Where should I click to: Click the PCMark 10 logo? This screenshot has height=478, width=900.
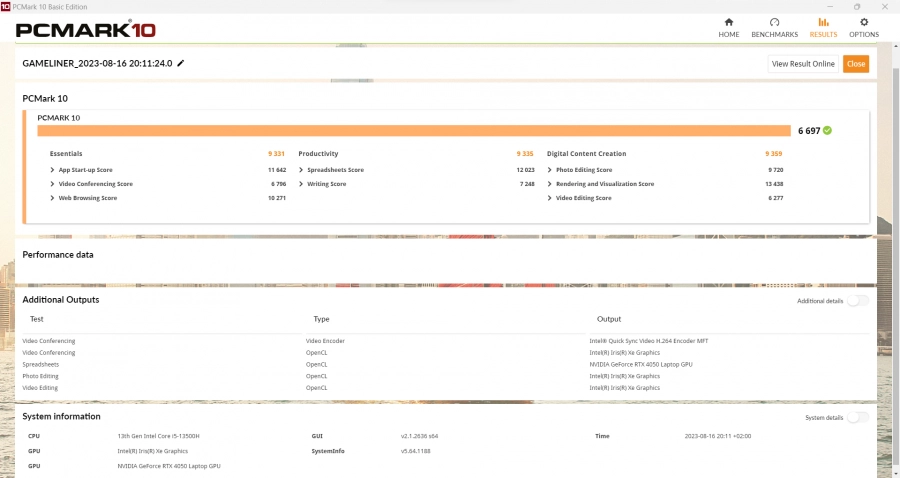tap(86, 30)
